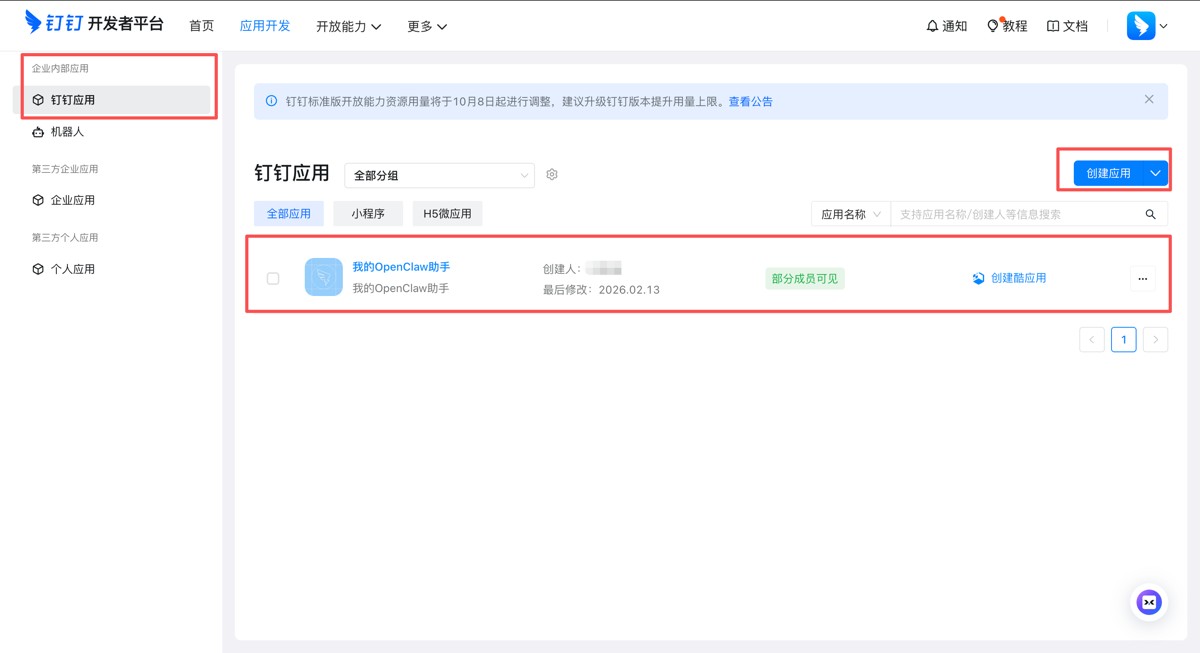Viewport: 1200px width, 653px height.
Task: Tick the checkbox for 我的OpenClaw助手
Action: pos(273,278)
